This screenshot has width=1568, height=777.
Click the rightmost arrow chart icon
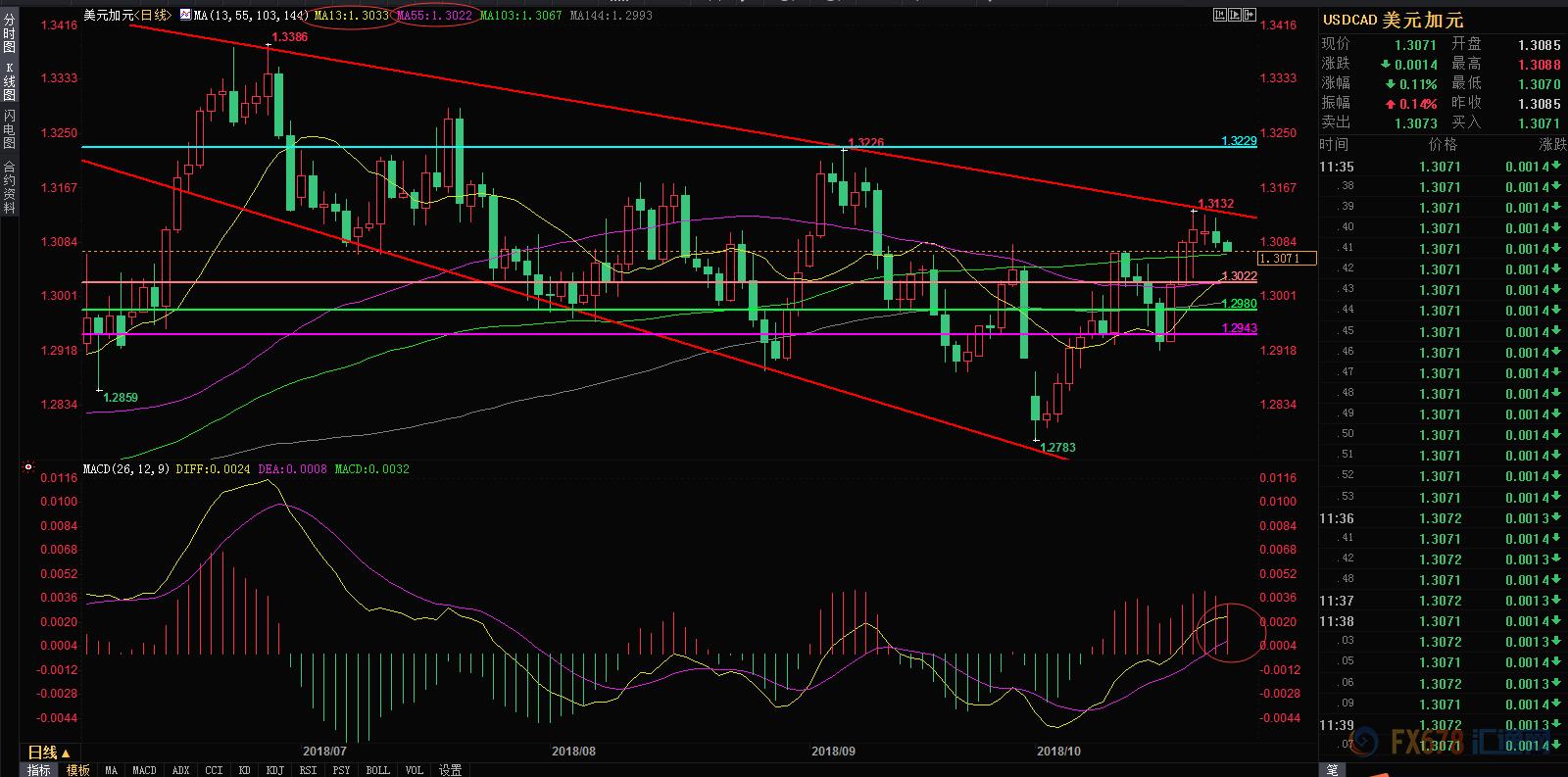(1249, 15)
